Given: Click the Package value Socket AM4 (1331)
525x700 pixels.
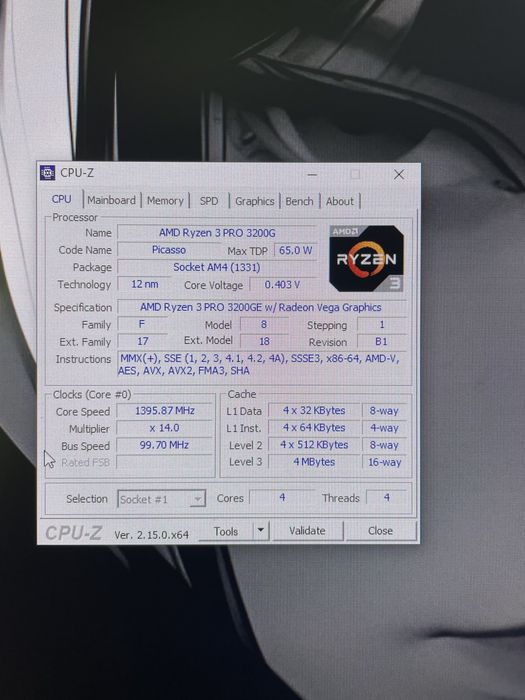Looking at the screenshot, I should coord(217,267).
